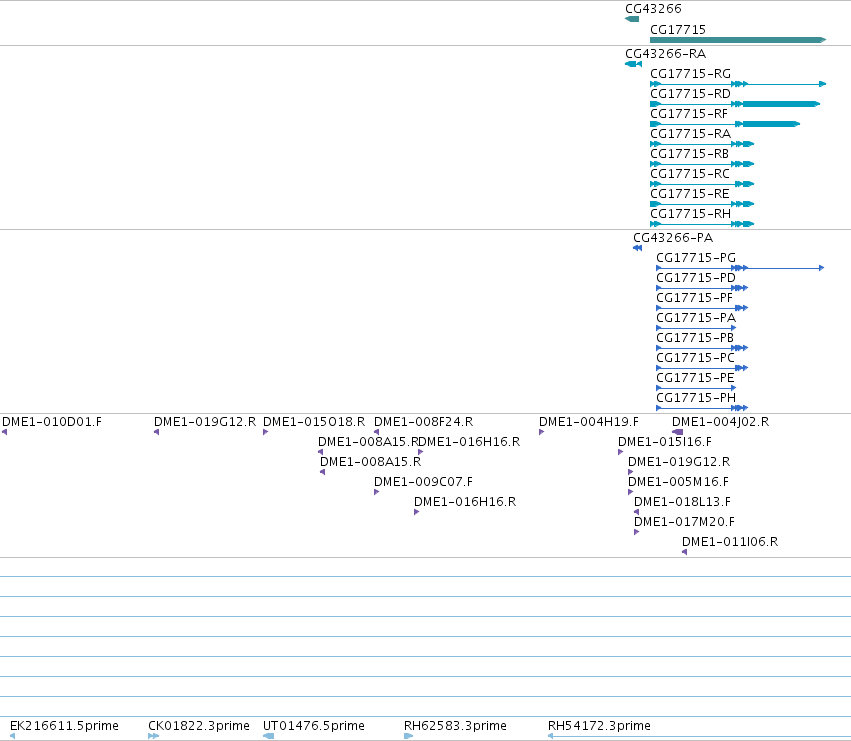Click the RH62583.3prime EST label

point(455,726)
